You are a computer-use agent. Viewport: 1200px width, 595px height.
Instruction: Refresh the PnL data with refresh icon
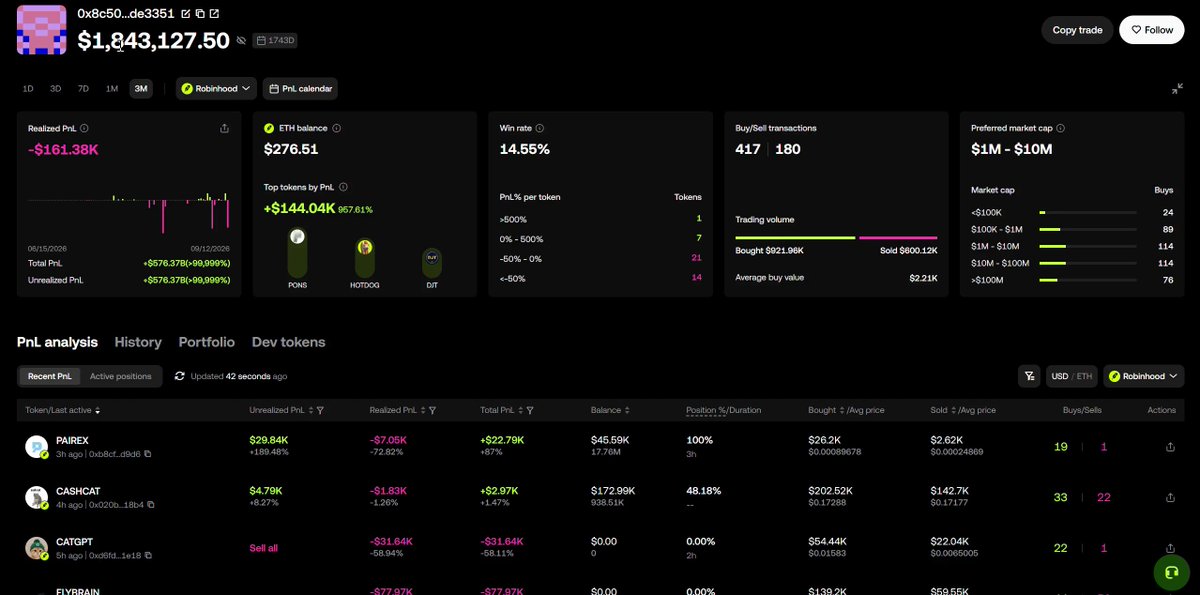coord(180,376)
